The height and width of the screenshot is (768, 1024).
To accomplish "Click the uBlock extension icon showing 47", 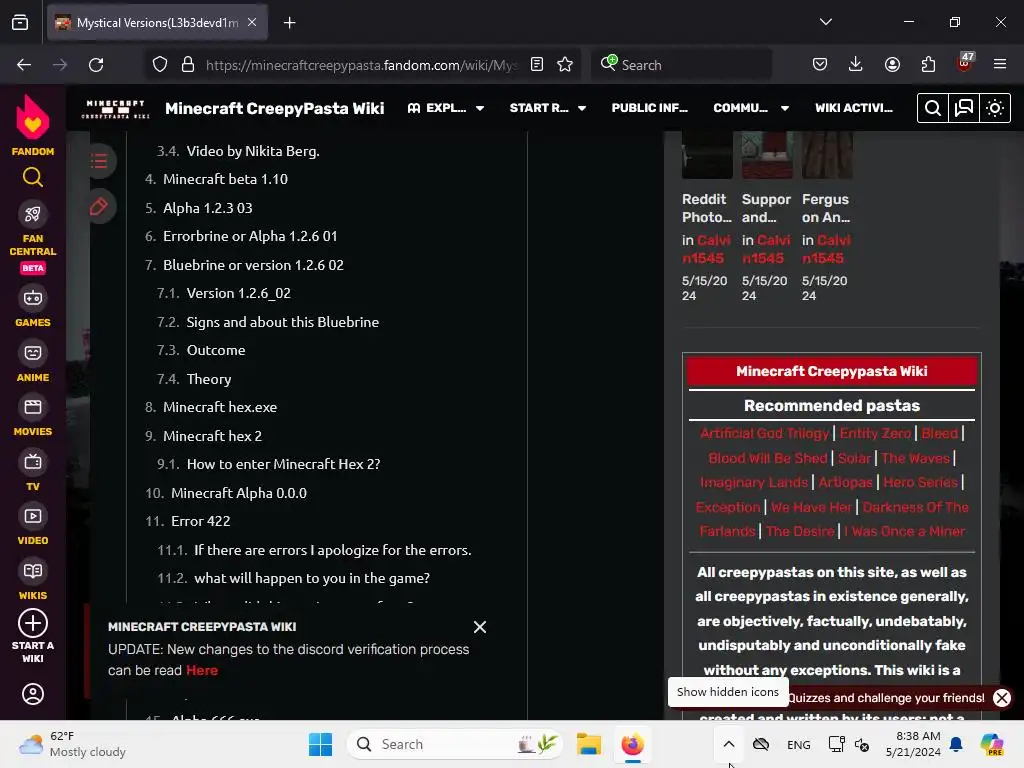I will 965,63.
